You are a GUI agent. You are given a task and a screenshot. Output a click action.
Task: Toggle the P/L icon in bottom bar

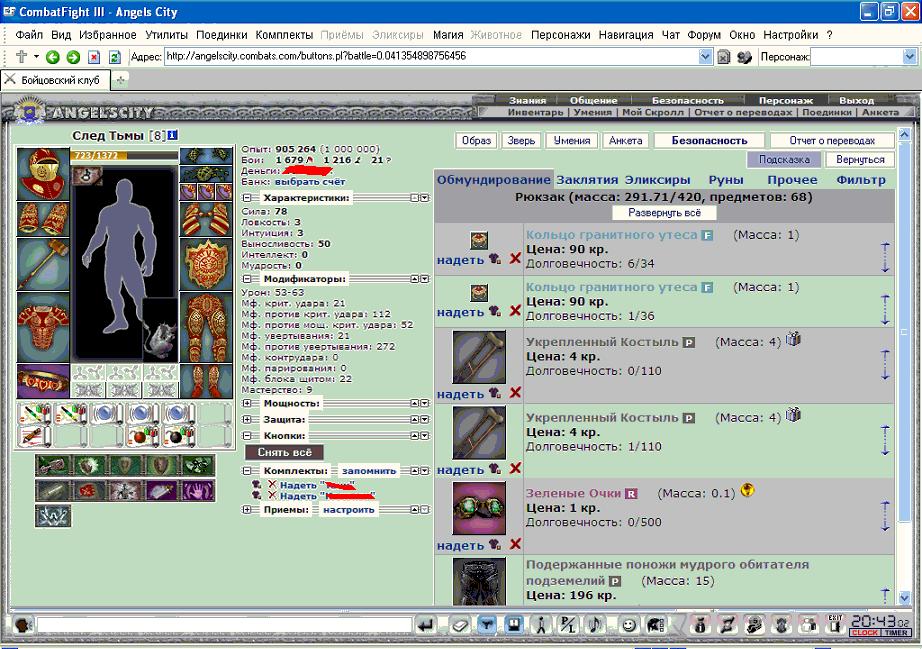(x=568, y=625)
